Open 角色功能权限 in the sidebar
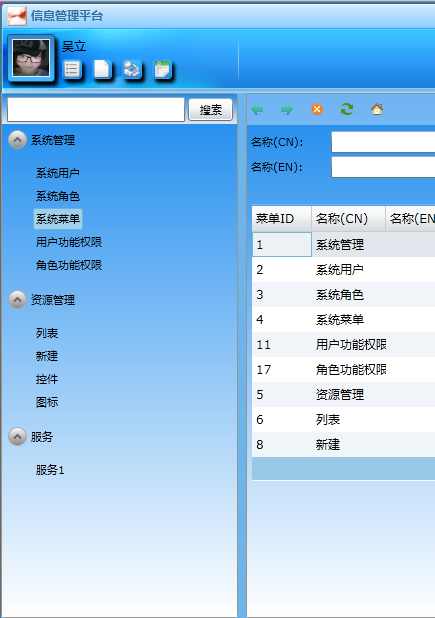The width and height of the screenshot is (435, 618). click(69, 265)
